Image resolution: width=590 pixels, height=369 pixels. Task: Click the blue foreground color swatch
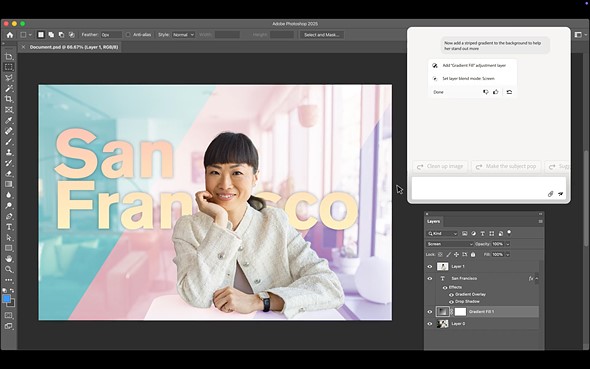[x=6, y=299]
